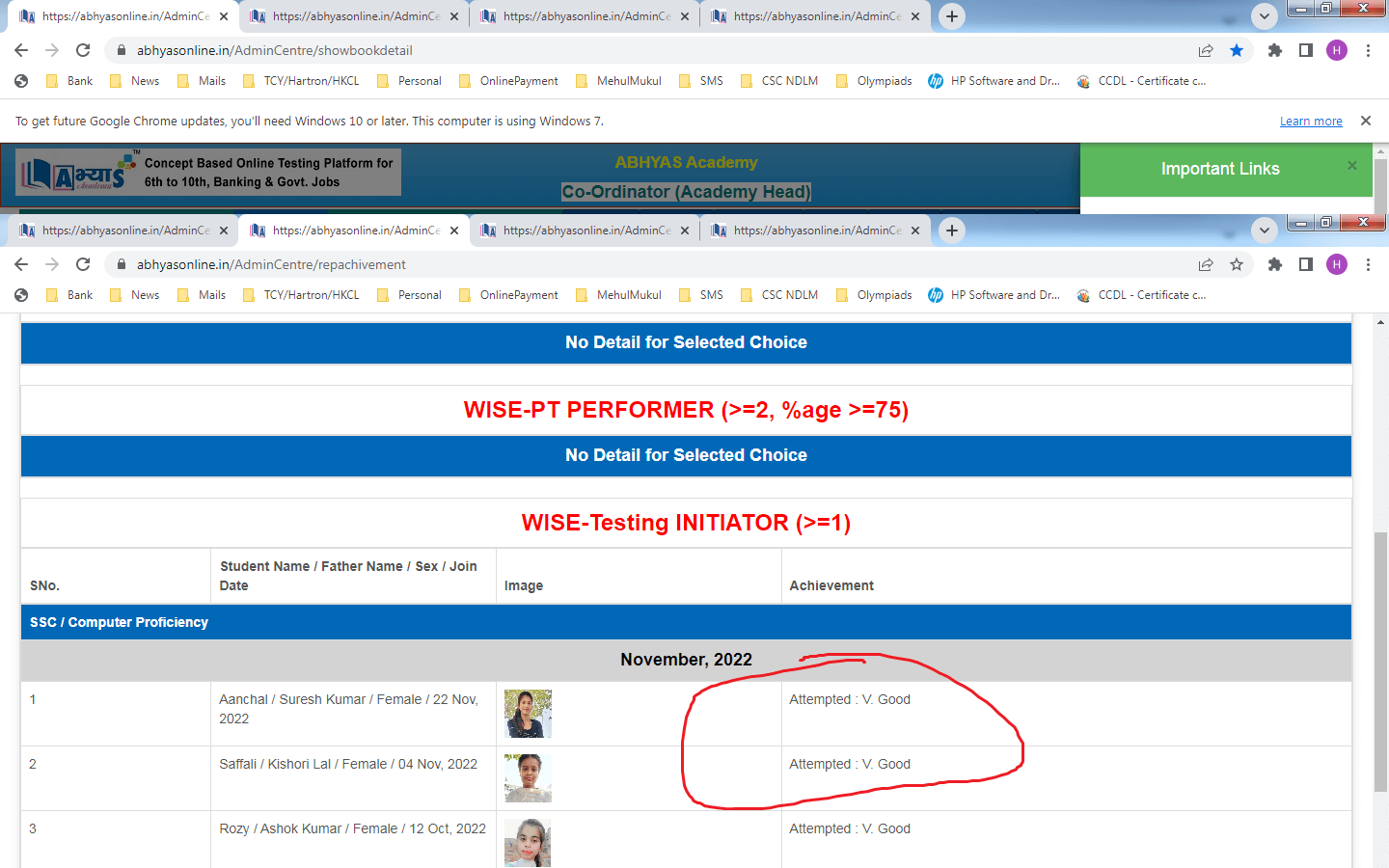
Task: Open new tab in the repachivement window
Action: pos(952,231)
